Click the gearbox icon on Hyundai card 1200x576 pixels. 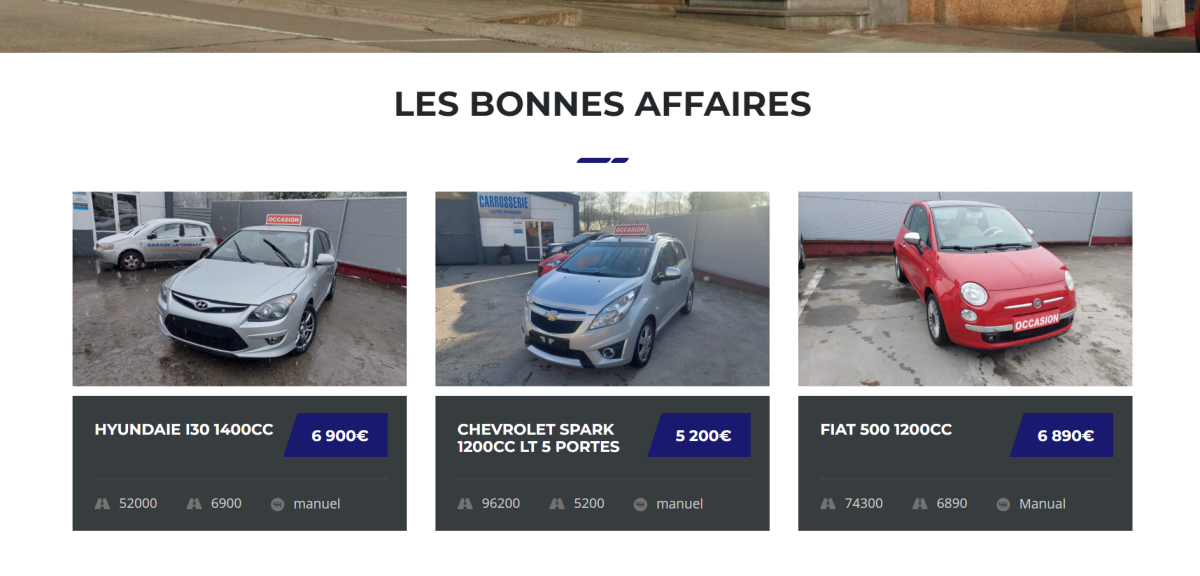coord(278,504)
